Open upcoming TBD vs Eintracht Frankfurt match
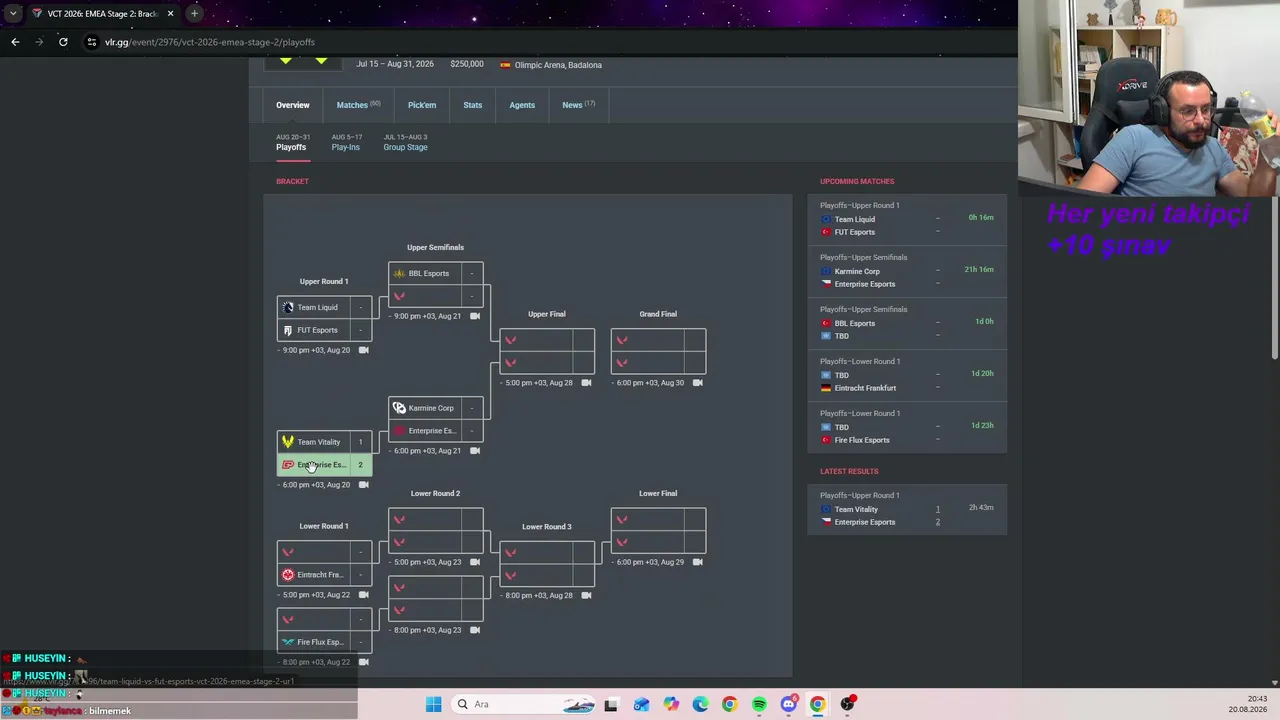 pyautogui.click(x=907, y=375)
